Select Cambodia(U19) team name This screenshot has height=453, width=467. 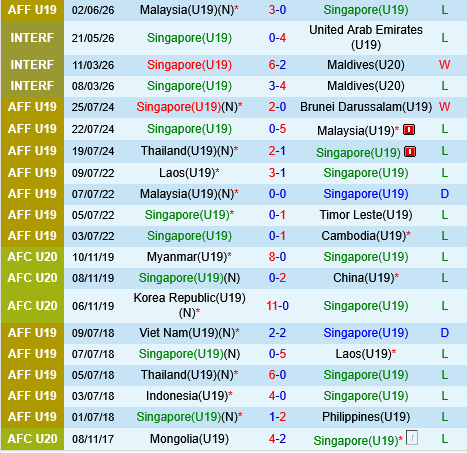point(364,236)
